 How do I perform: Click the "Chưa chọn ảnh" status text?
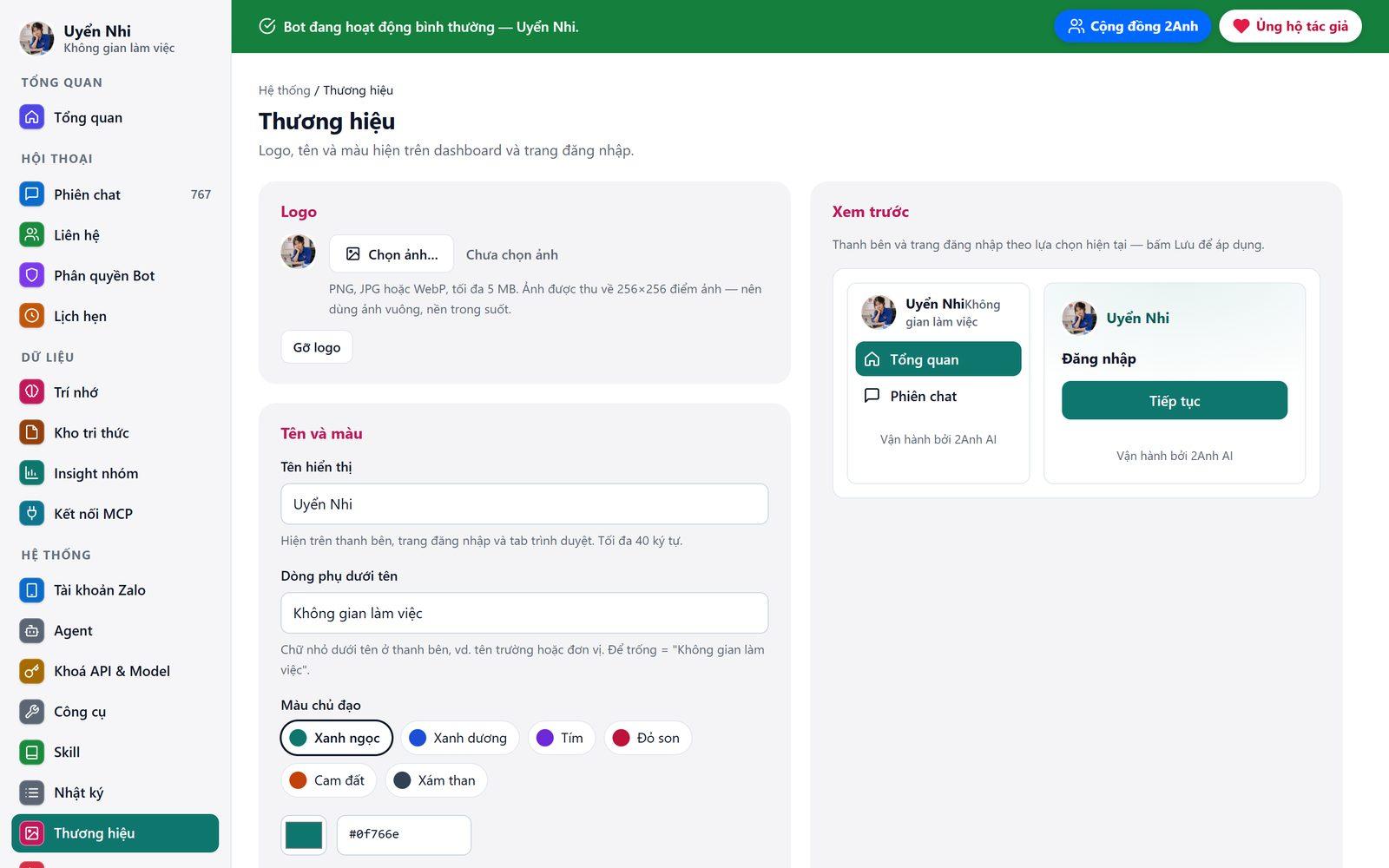coord(512,254)
